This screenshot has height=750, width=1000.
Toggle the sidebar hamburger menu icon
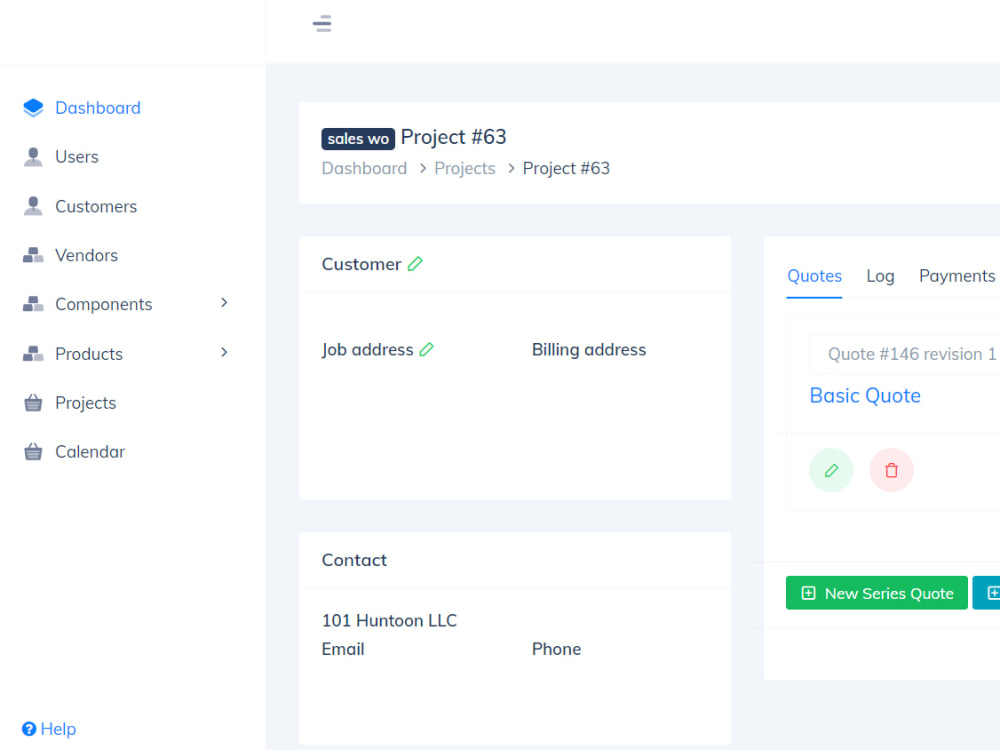click(322, 24)
